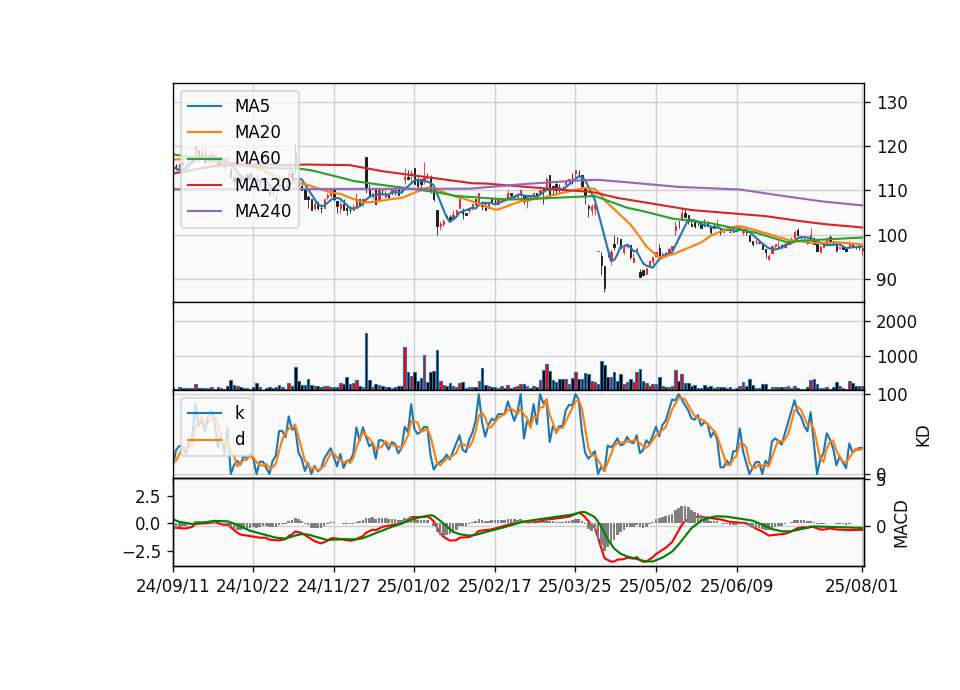Click the blue MA5 legend line
Screen dimensions: 960x690
click(x=204, y=107)
